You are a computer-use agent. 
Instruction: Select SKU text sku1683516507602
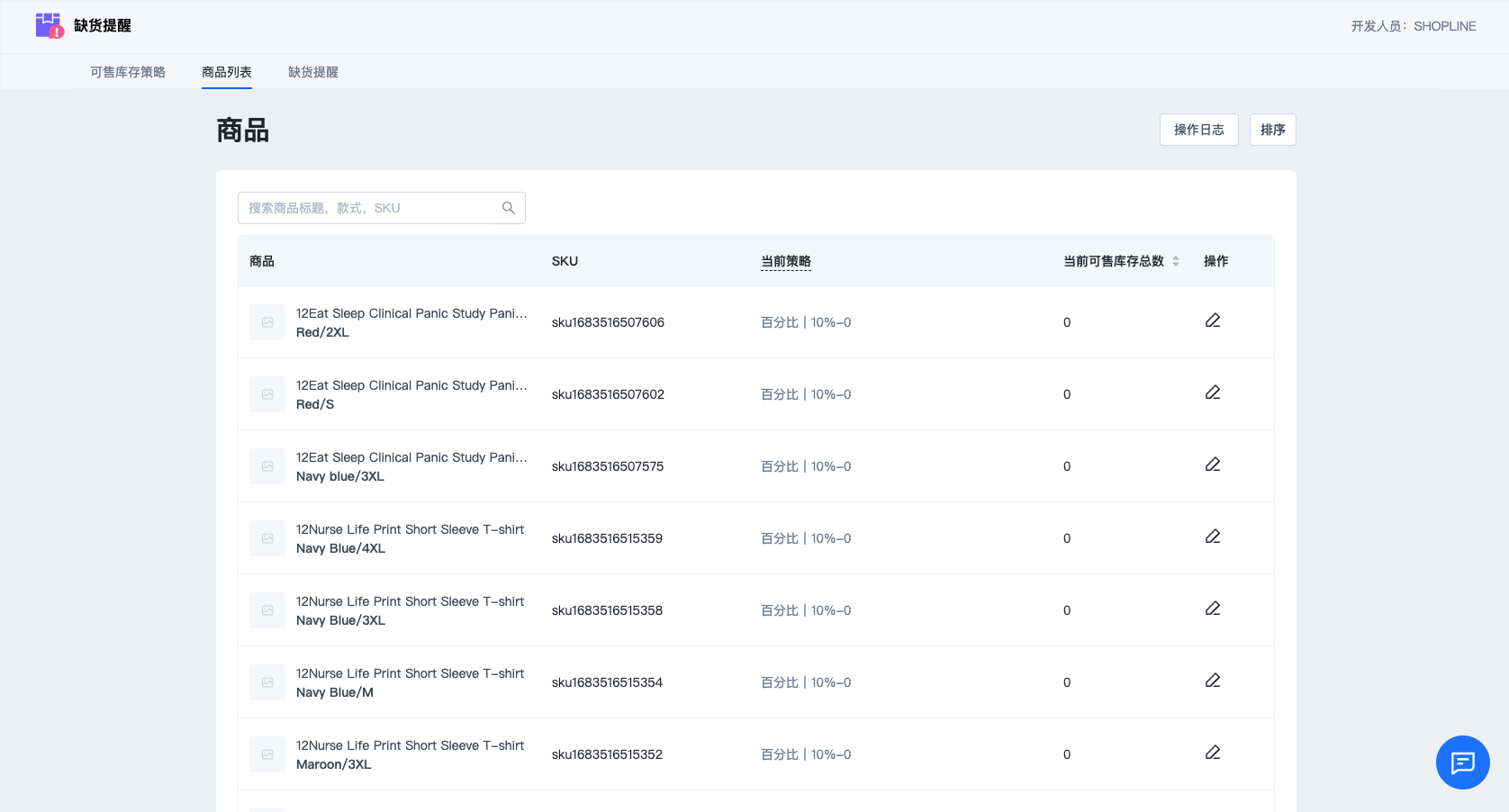click(x=608, y=394)
